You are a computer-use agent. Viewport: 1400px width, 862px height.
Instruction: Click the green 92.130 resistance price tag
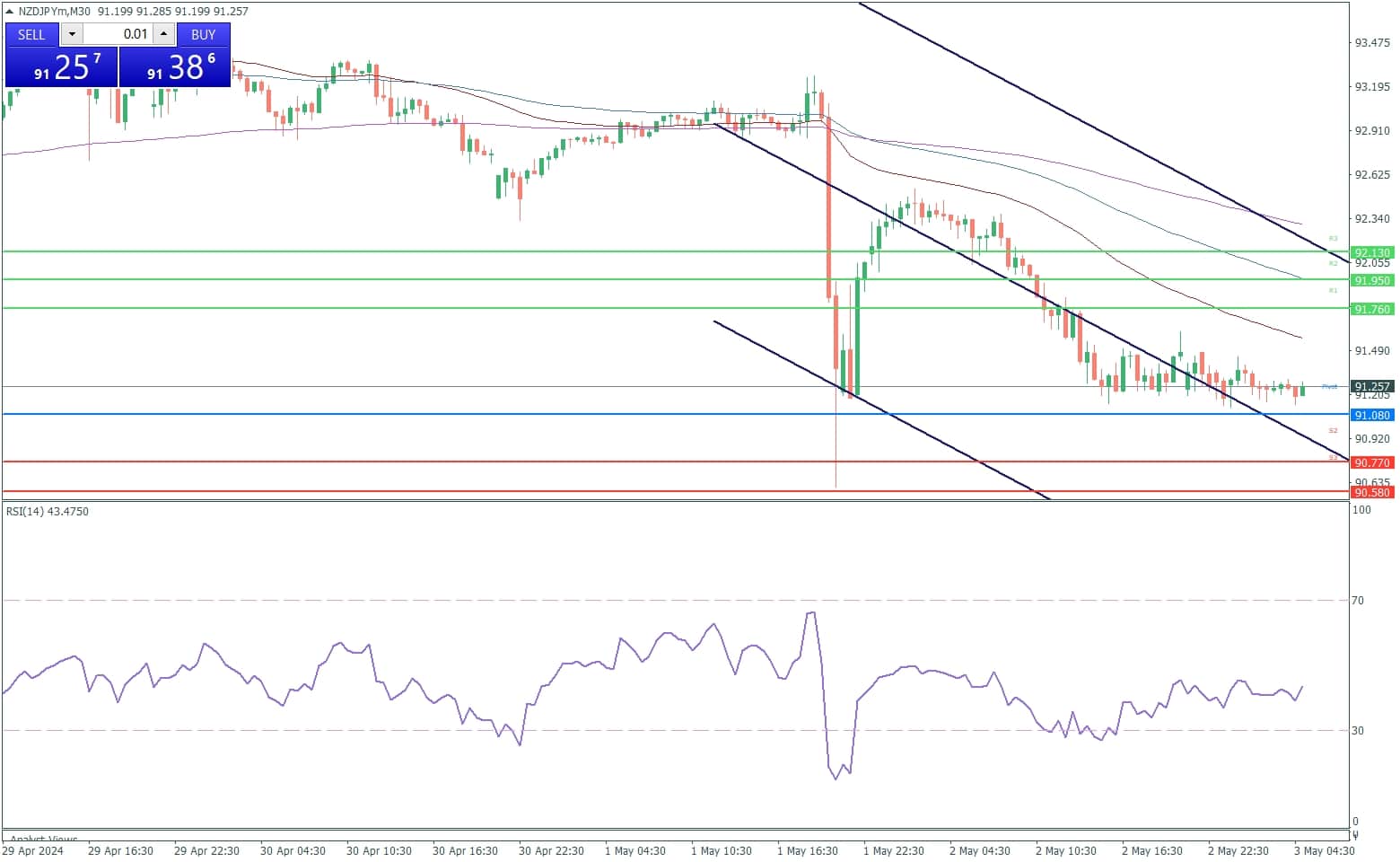(1371, 253)
